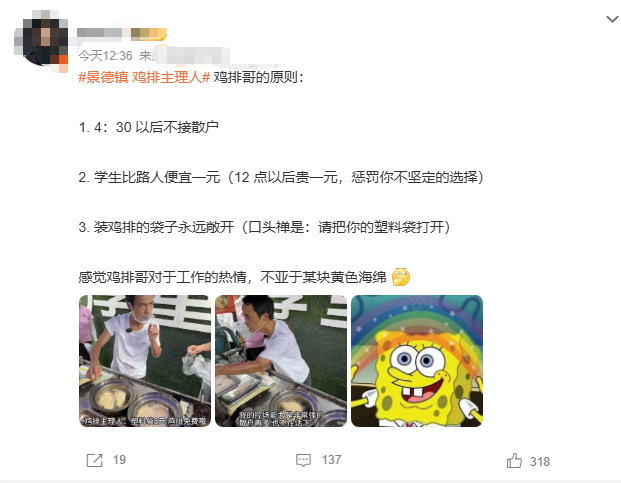Open the 137 comments count
The image size is (621, 483).
pyautogui.click(x=331, y=460)
